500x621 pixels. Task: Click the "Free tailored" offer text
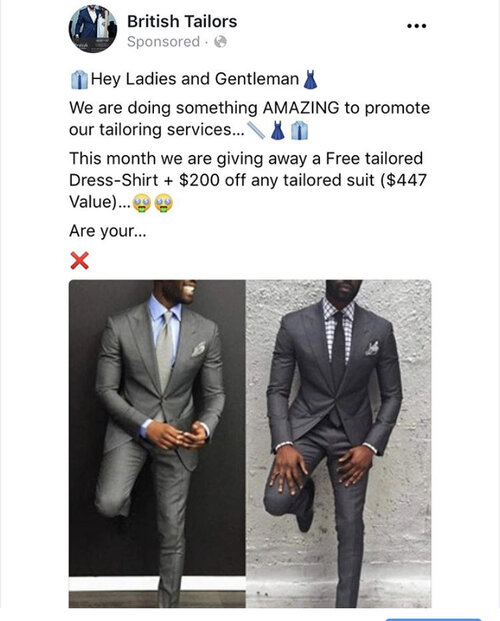pyautogui.click(x=374, y=158)
